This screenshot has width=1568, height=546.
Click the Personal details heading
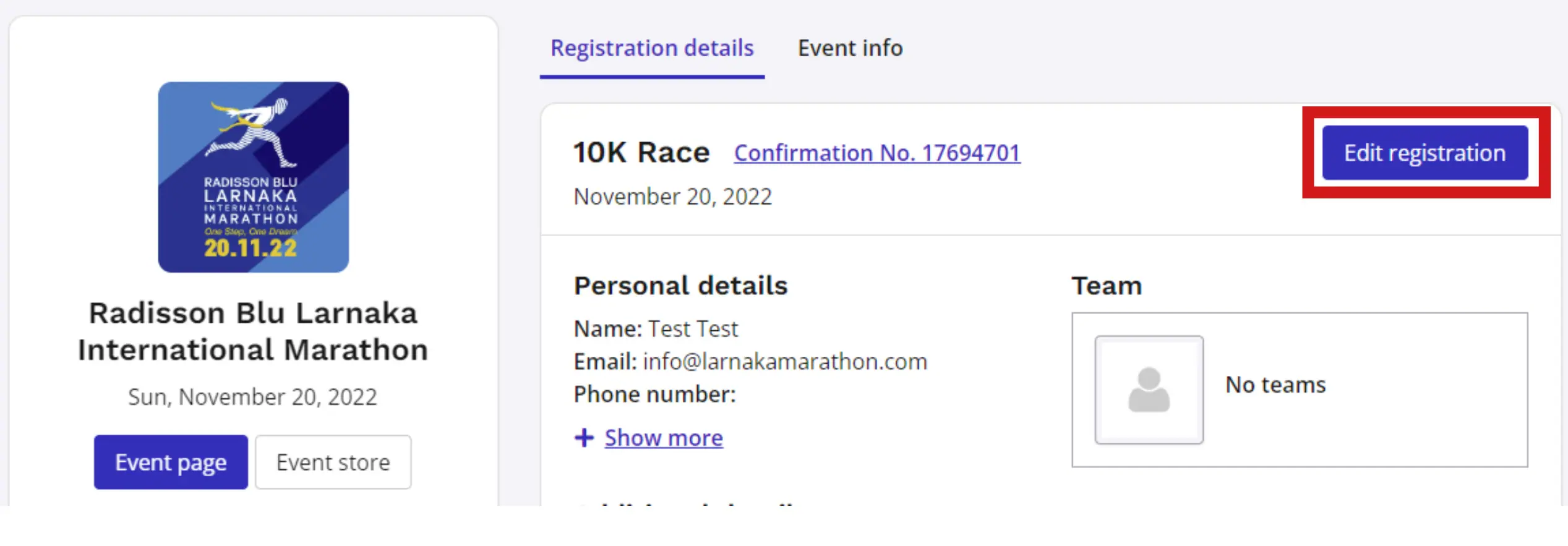(681, 286)
